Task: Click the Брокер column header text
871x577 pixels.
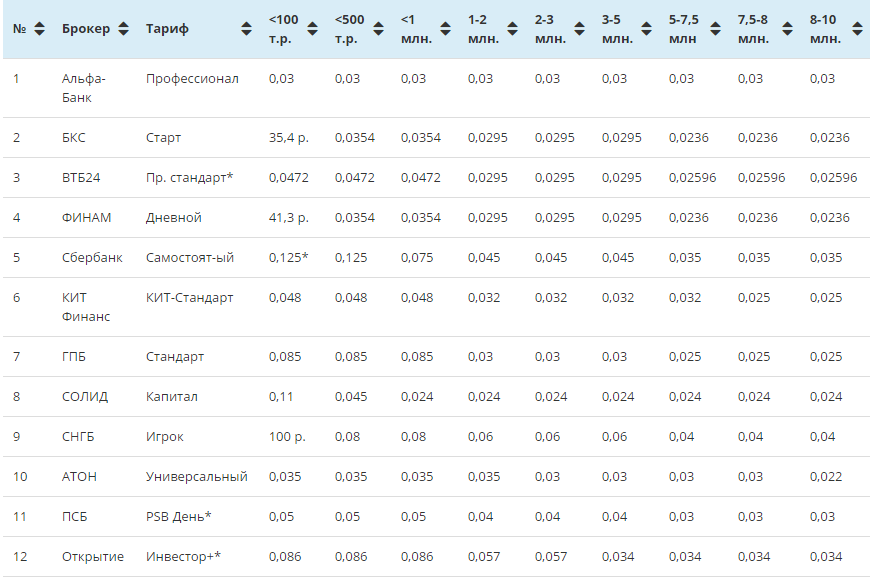Action: coord(86,29)
